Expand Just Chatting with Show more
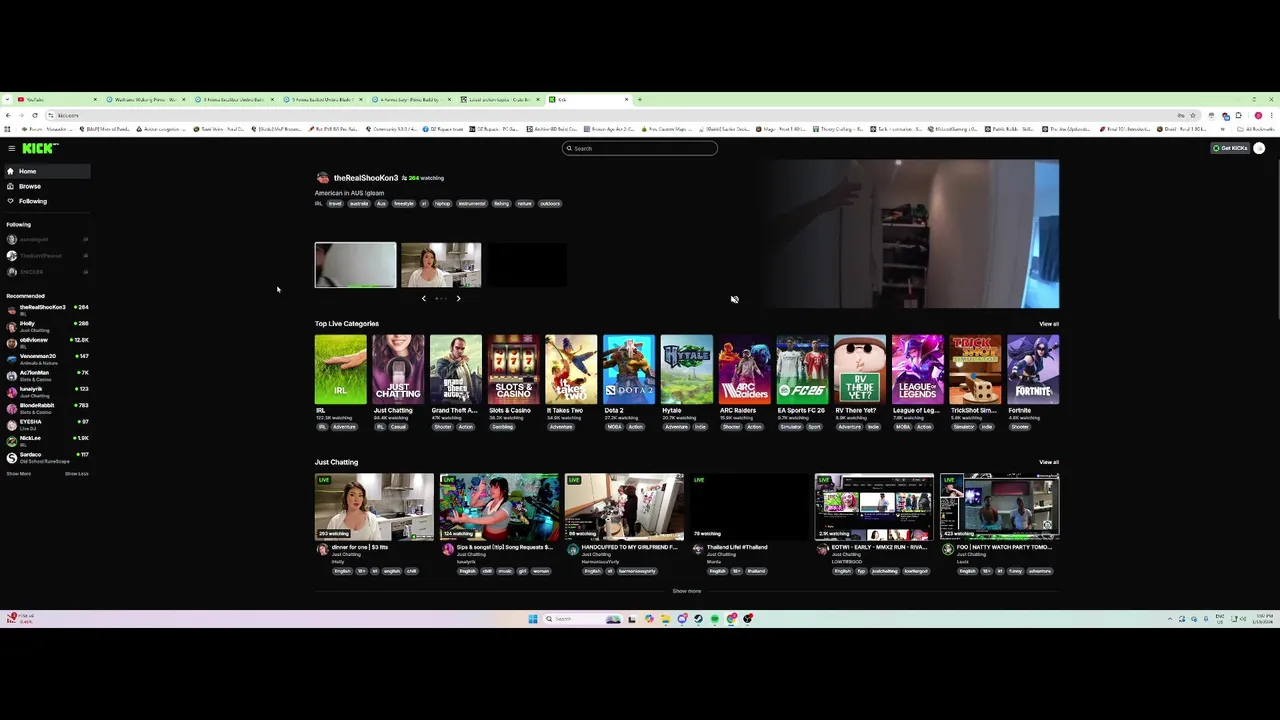Viewport: 1280px width, 720px height. coord(687,591)
